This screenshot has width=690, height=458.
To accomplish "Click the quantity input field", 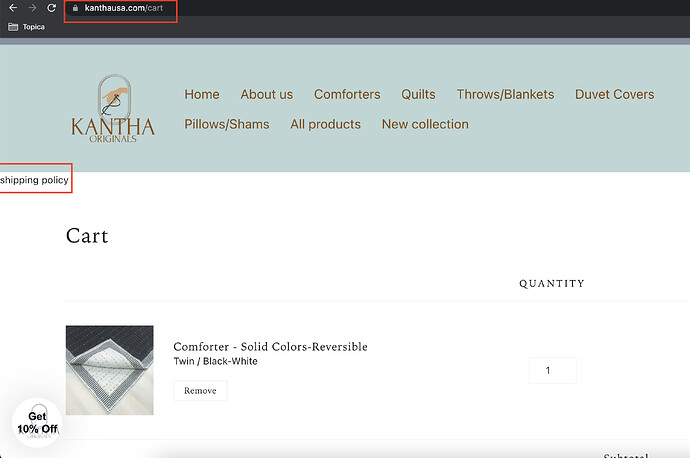I will click(x=552, y=370).
